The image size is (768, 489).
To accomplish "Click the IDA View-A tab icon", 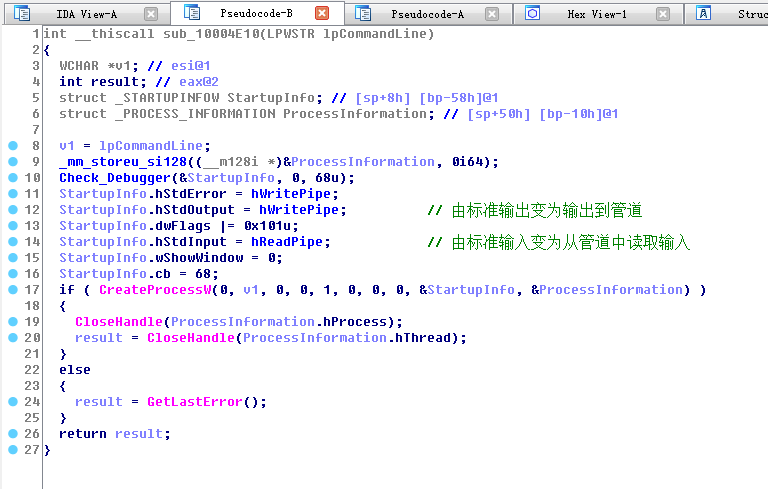I will pos(22,13).
